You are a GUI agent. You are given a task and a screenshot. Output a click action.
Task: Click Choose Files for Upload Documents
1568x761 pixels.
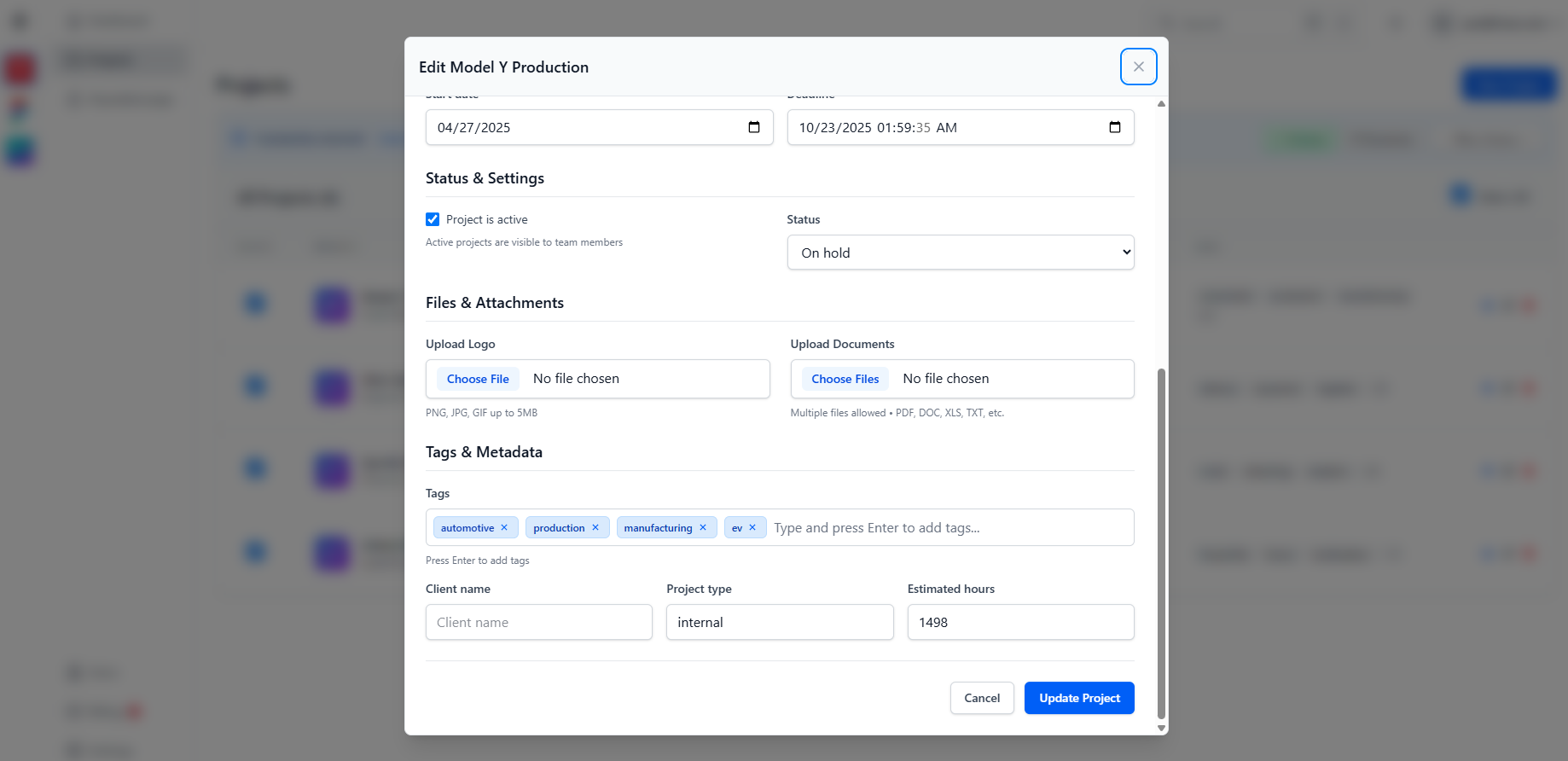click(845, 379)
